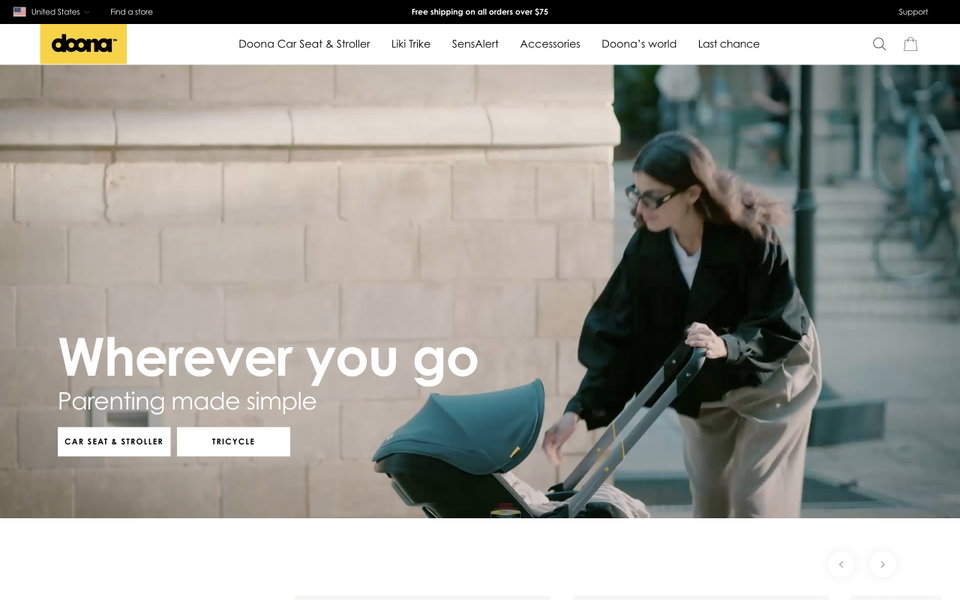
Task: Go to next carousel slide arrow
Action: click(882, 564)
